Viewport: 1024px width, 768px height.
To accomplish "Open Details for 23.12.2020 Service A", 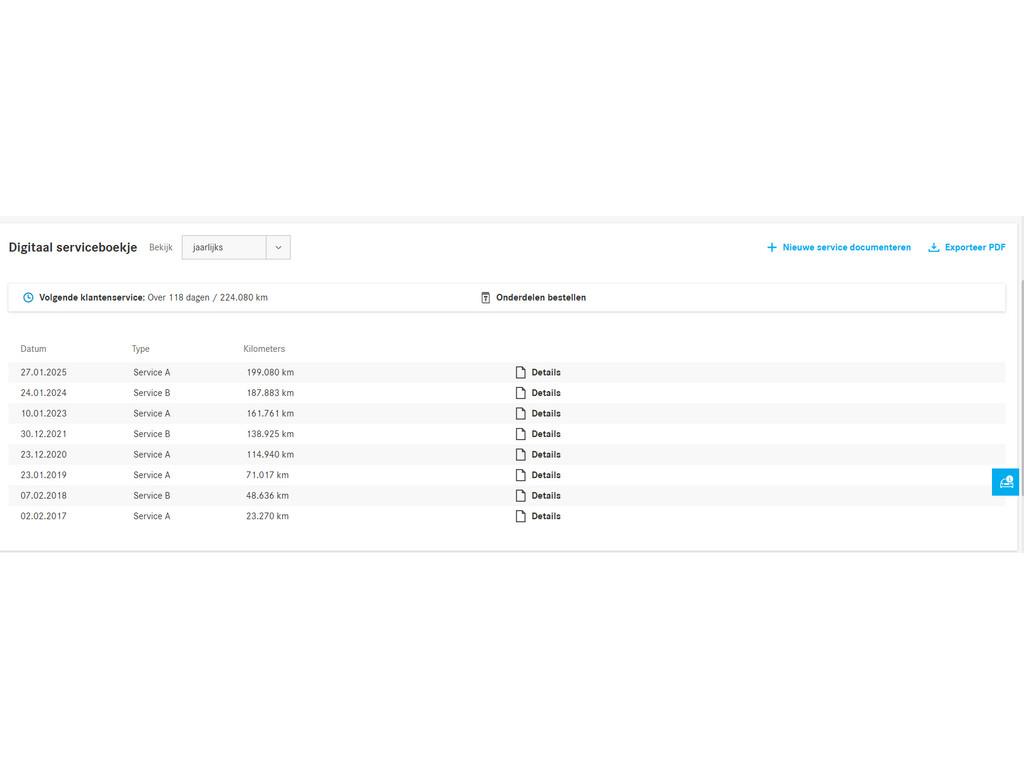I will coord(545,455).
